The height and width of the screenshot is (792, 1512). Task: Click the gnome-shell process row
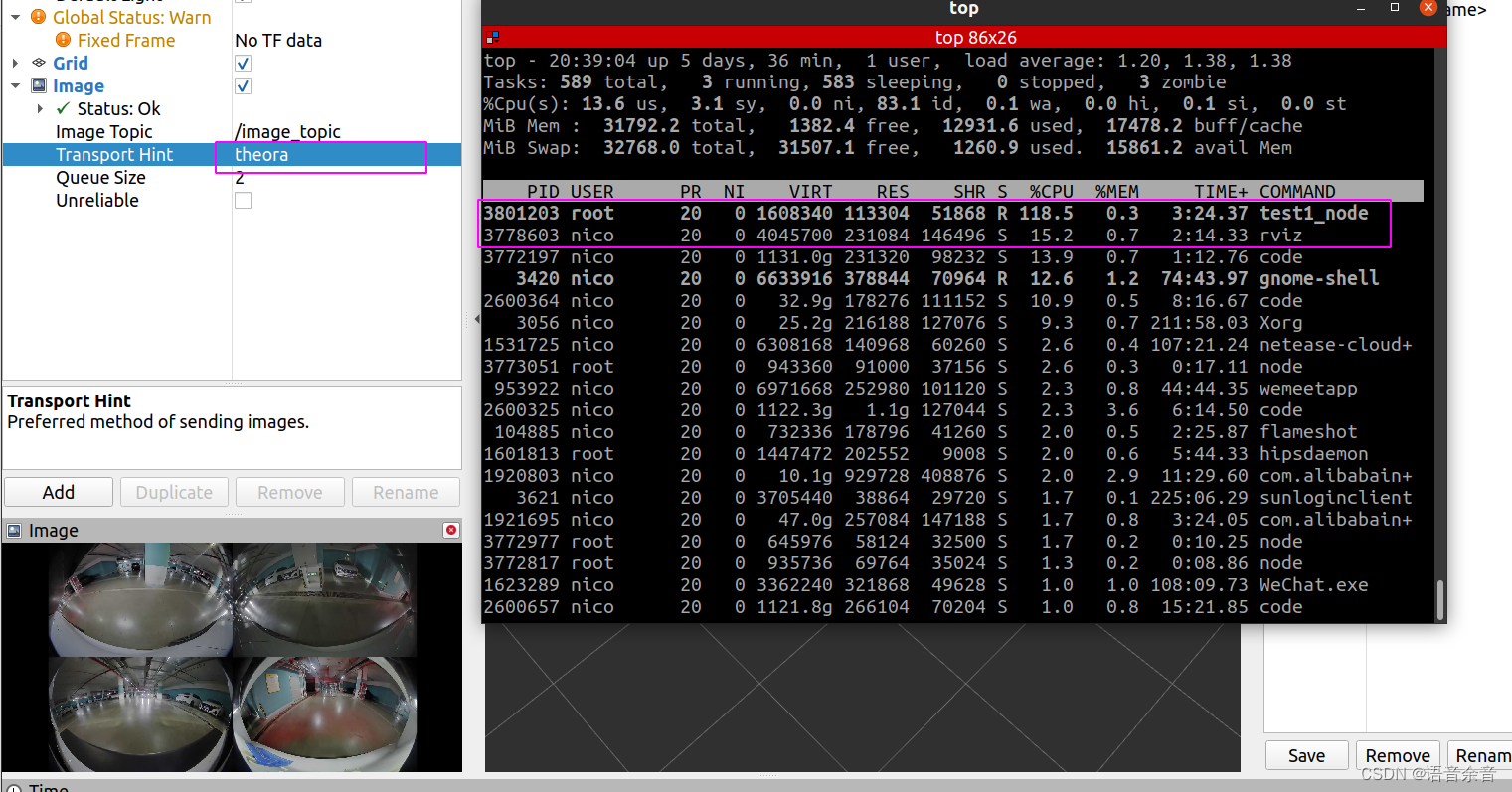952,278
